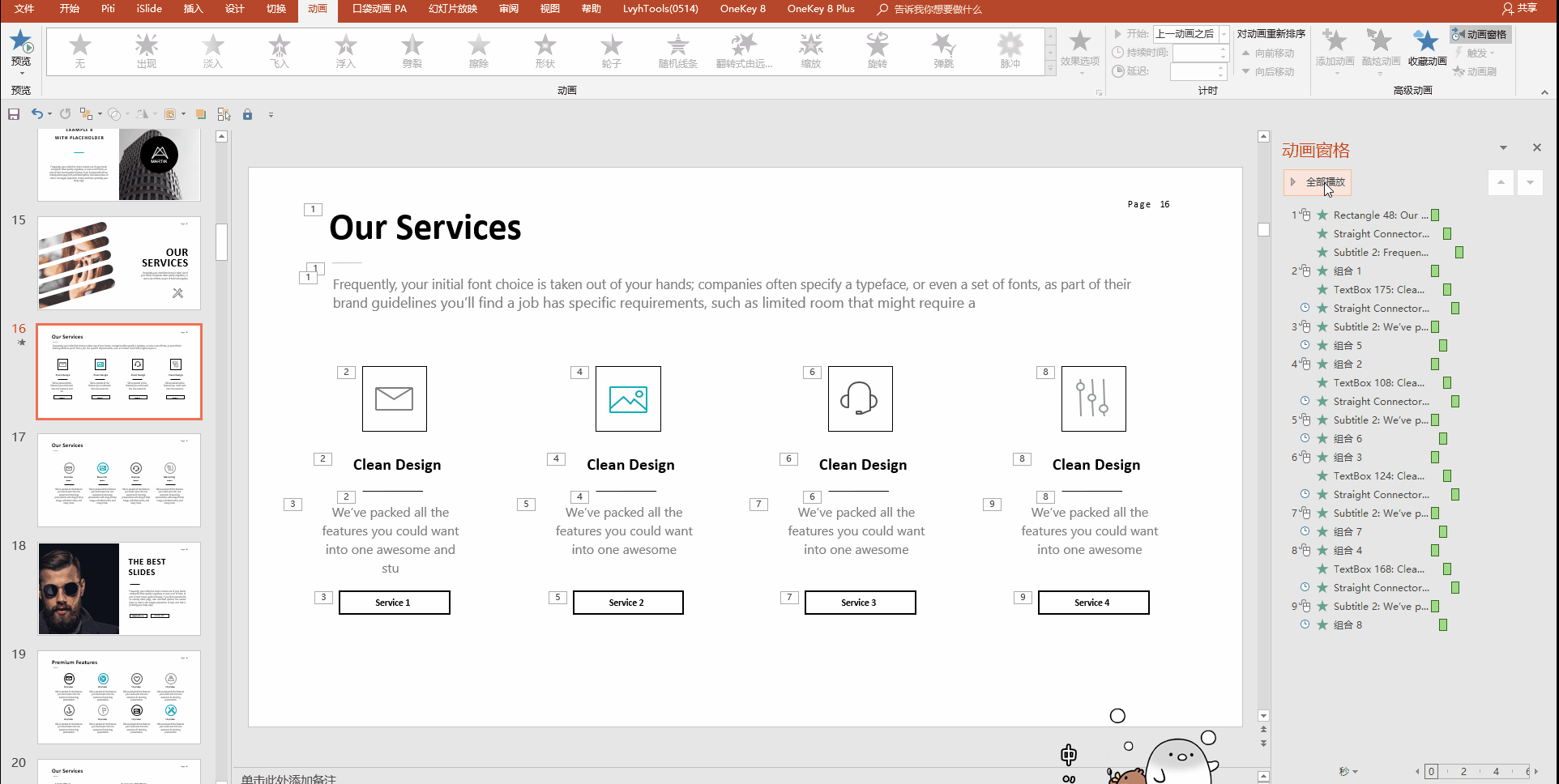The image size is (1559, 784).
Task: Open the undo history dropdown arrow
Action: coord(49,114)
